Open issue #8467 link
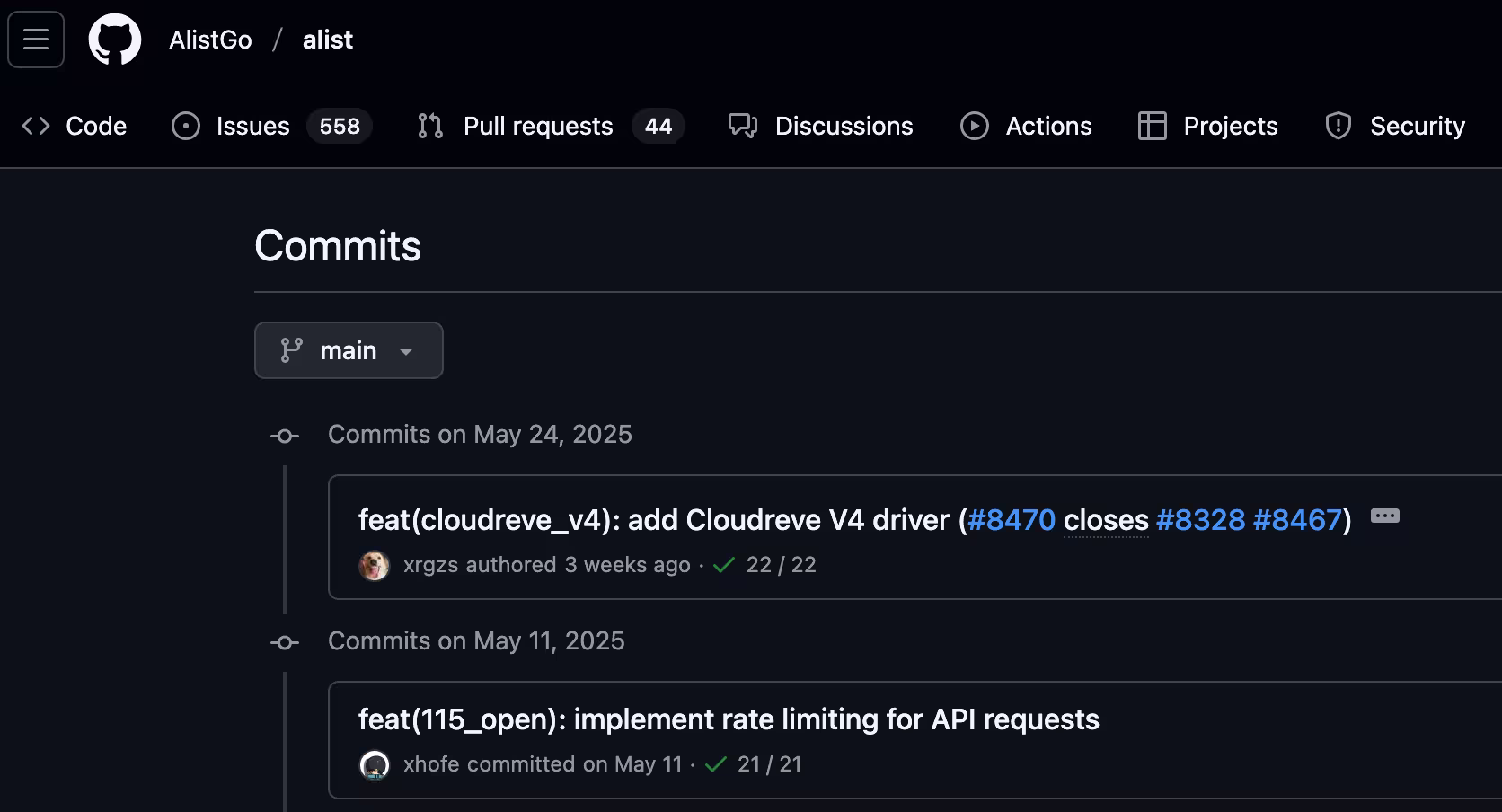 (x=1297, y=520)
